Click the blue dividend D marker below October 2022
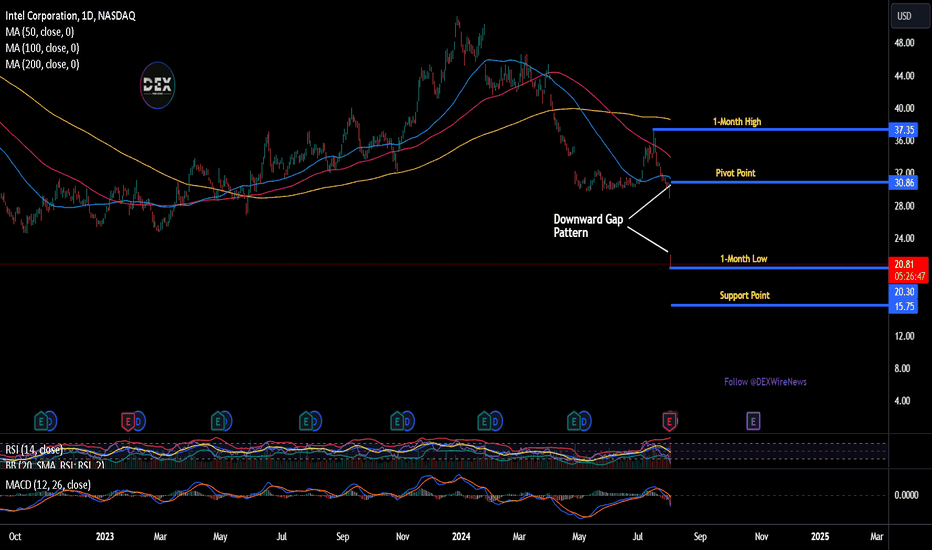 (x=51, y=422)
